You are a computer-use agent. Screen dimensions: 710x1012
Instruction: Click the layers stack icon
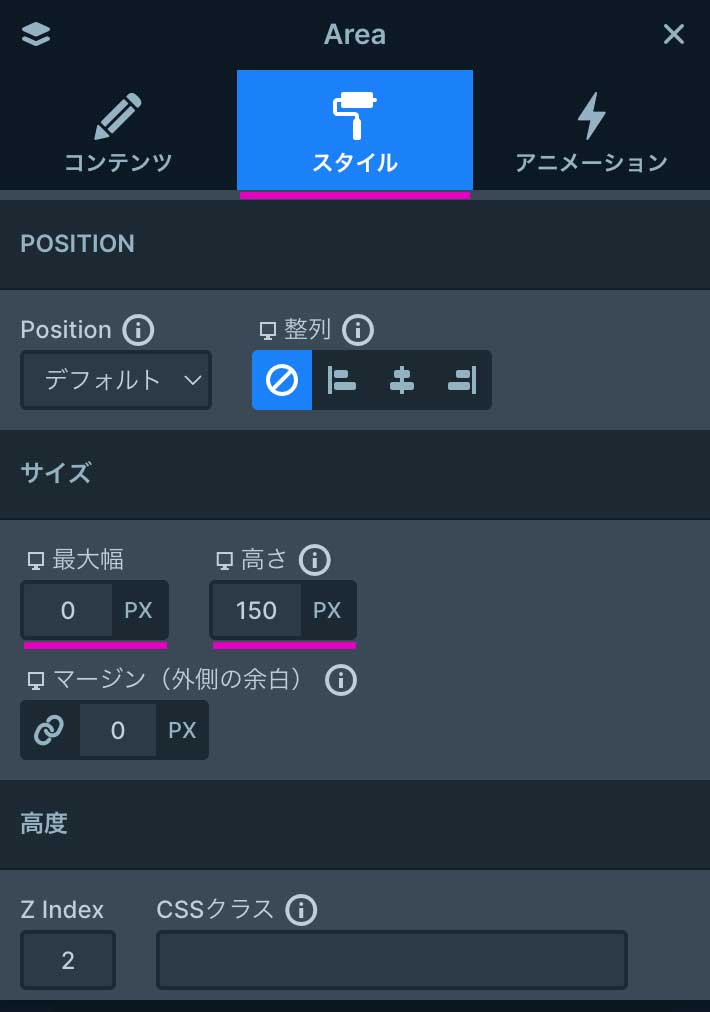(35, 34)
